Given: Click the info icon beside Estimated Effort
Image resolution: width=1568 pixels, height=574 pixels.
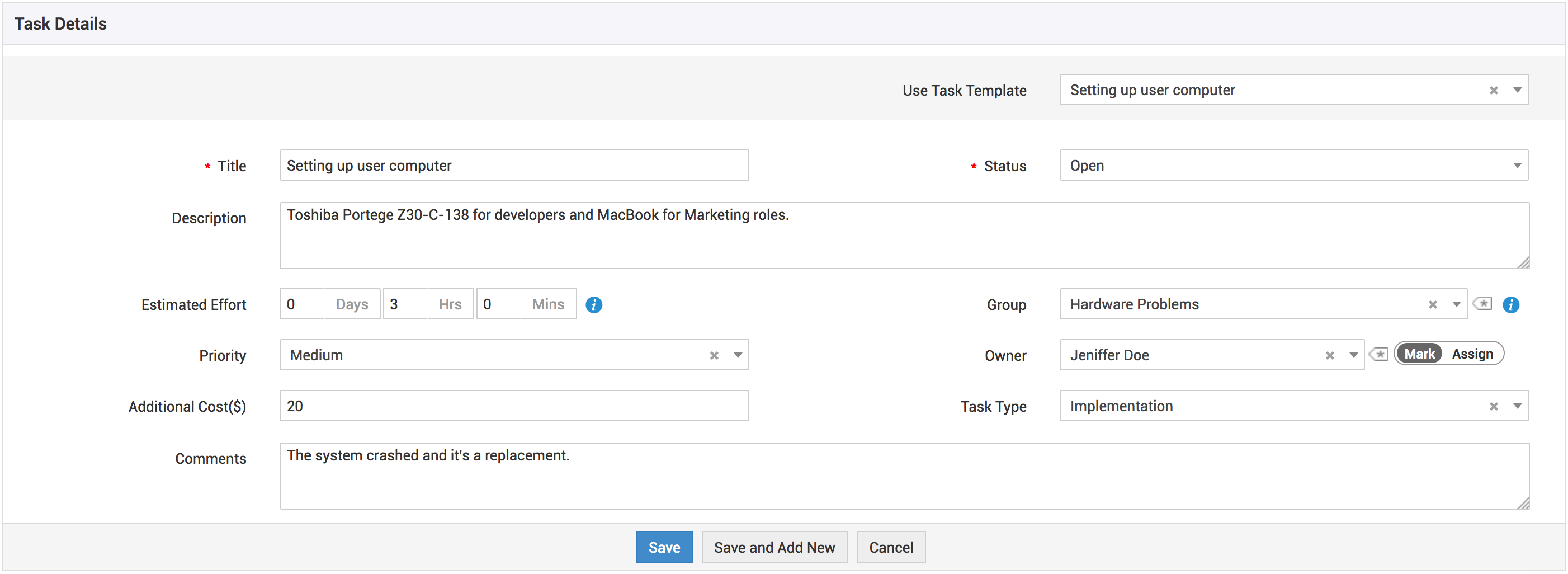Looking at the screenshot, I should tap(593, 304).
